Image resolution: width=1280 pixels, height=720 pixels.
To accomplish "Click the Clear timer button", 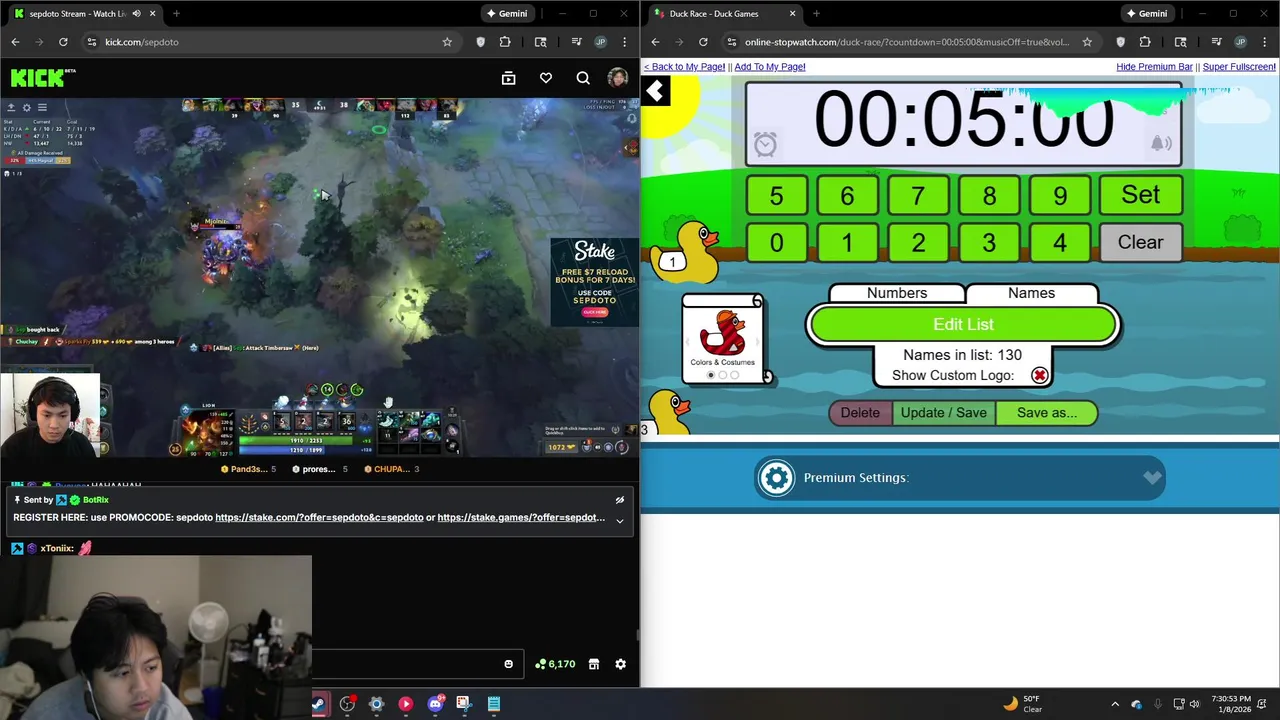I will [x=1140, y=243].
